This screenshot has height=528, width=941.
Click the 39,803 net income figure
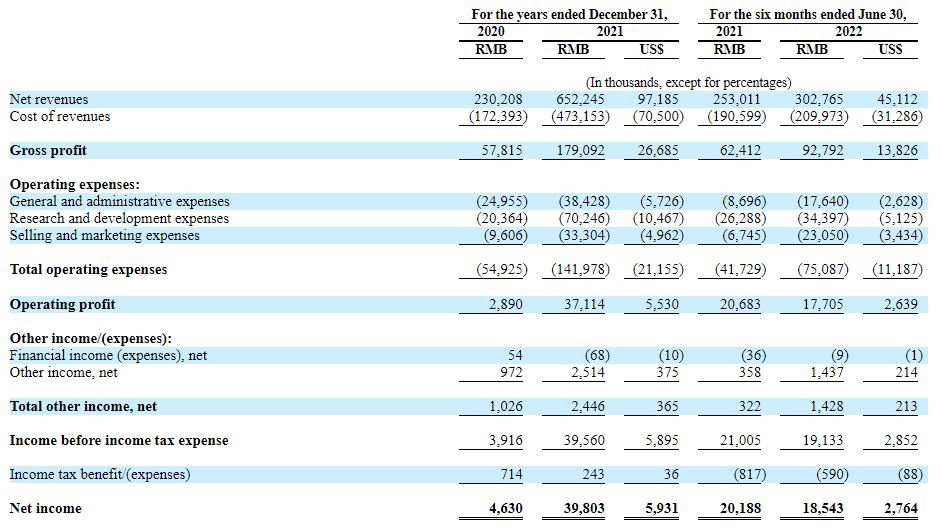(584, 509)
